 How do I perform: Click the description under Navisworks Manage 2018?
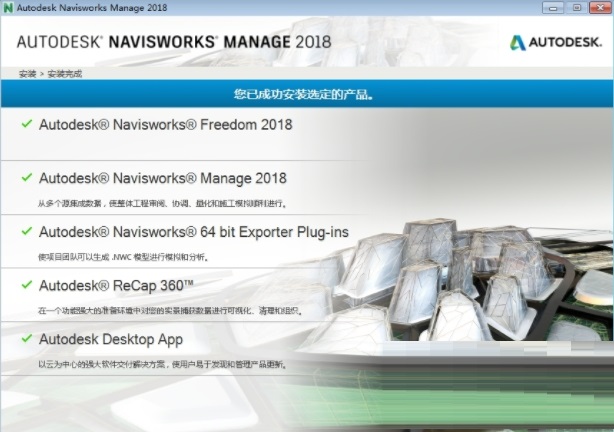click(x=163, y=203)
